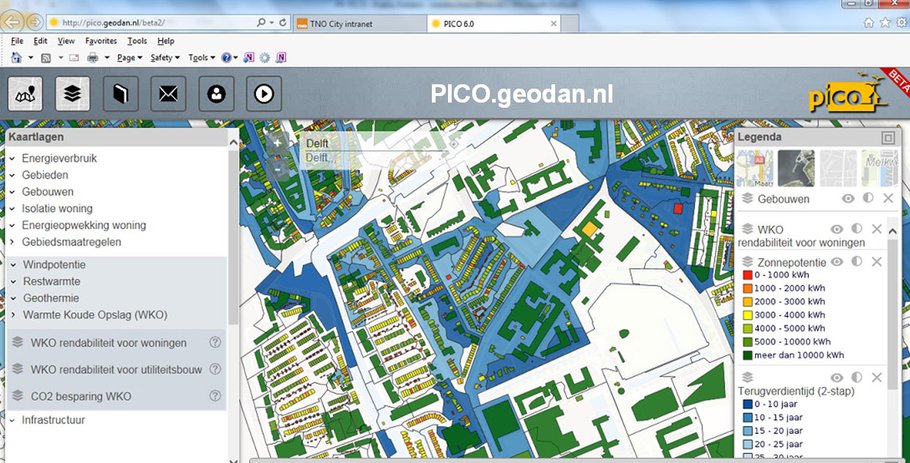Click help icon for WKO rendabiliteit voor woningen
The image size is (910, 463).
[215, 342]
